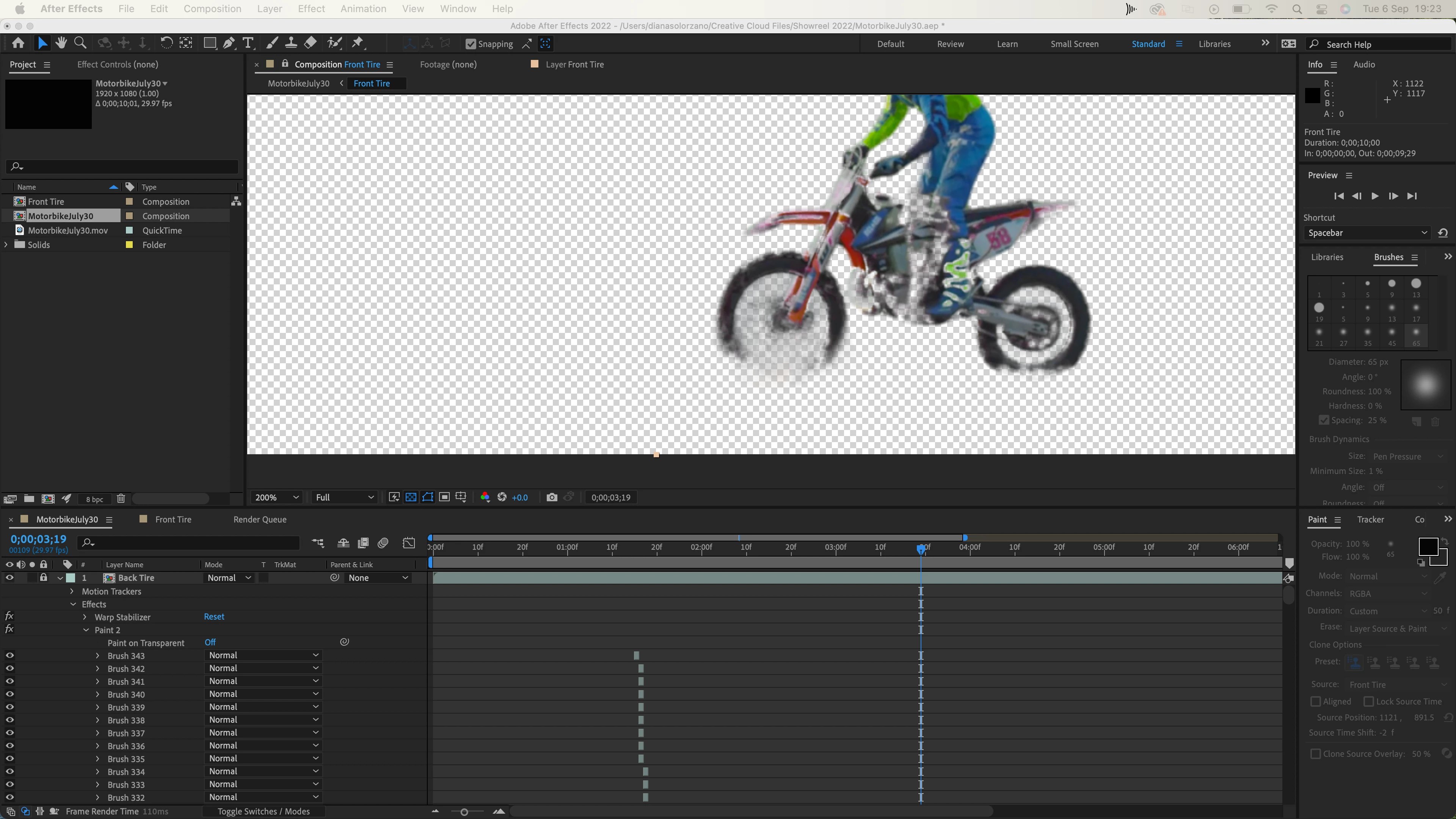This screenshot has height=819, width=1456.
Task: Select the Puppet Pin tool
Action: [x=357, y=43]
